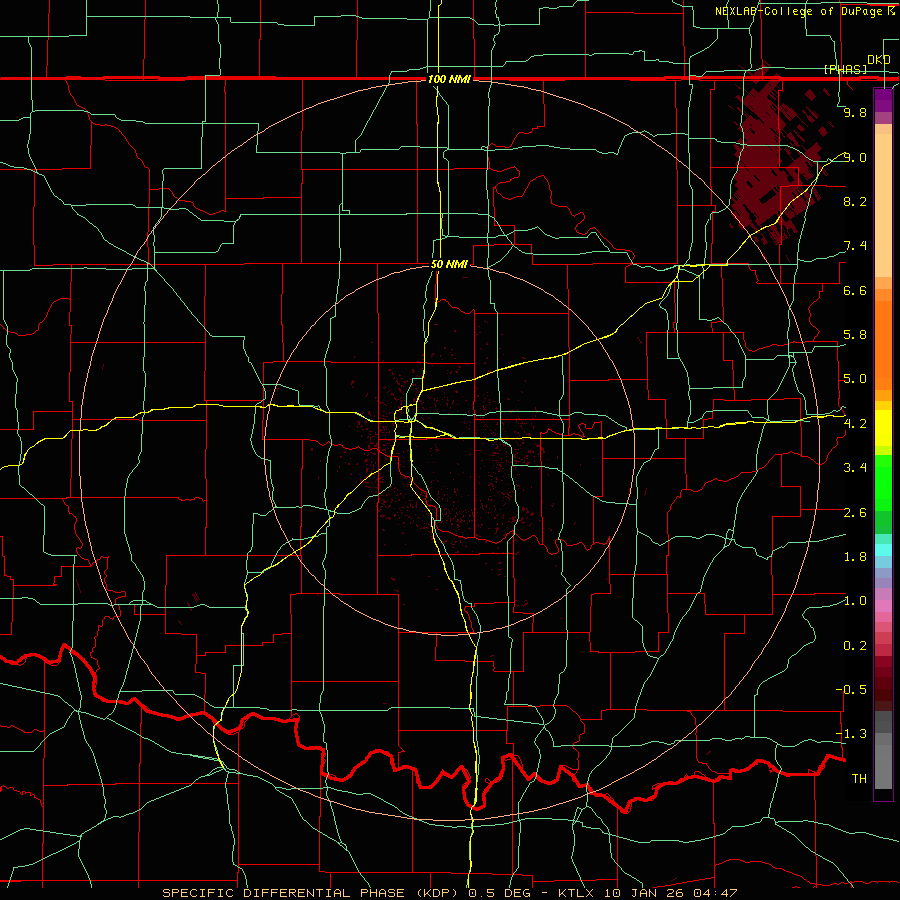Click the 2.6 scale value
Image resolution: width=900 pixels, height=900 pixels.
(x=855, y=513)
